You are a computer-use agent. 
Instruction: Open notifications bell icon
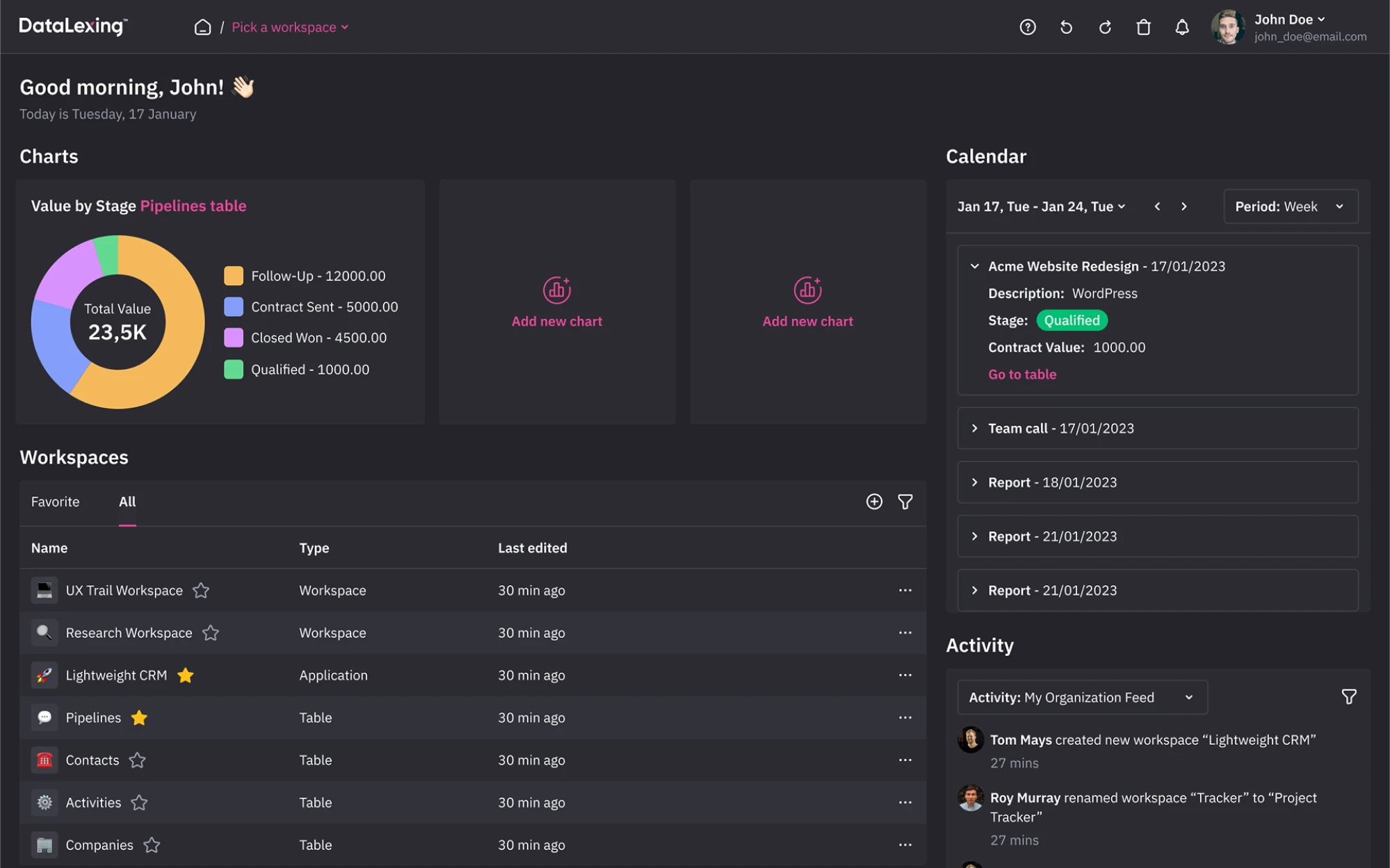coord(1181,27)
